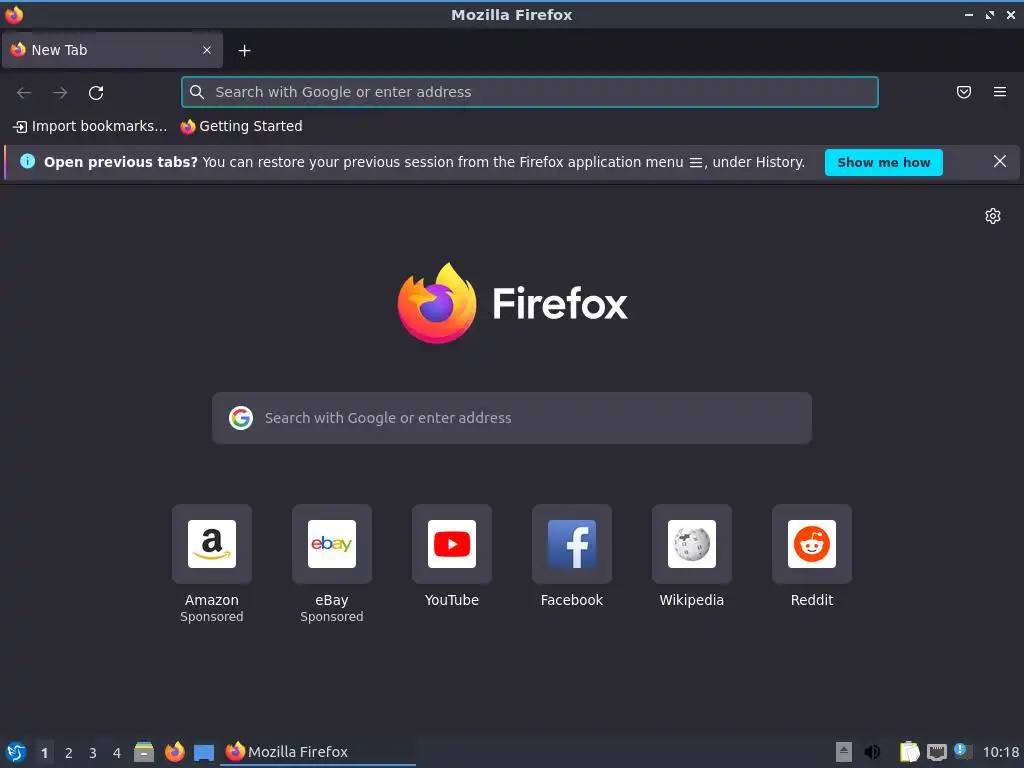
Task: Open Getting Started bookmark
Action: click(242, 126)
